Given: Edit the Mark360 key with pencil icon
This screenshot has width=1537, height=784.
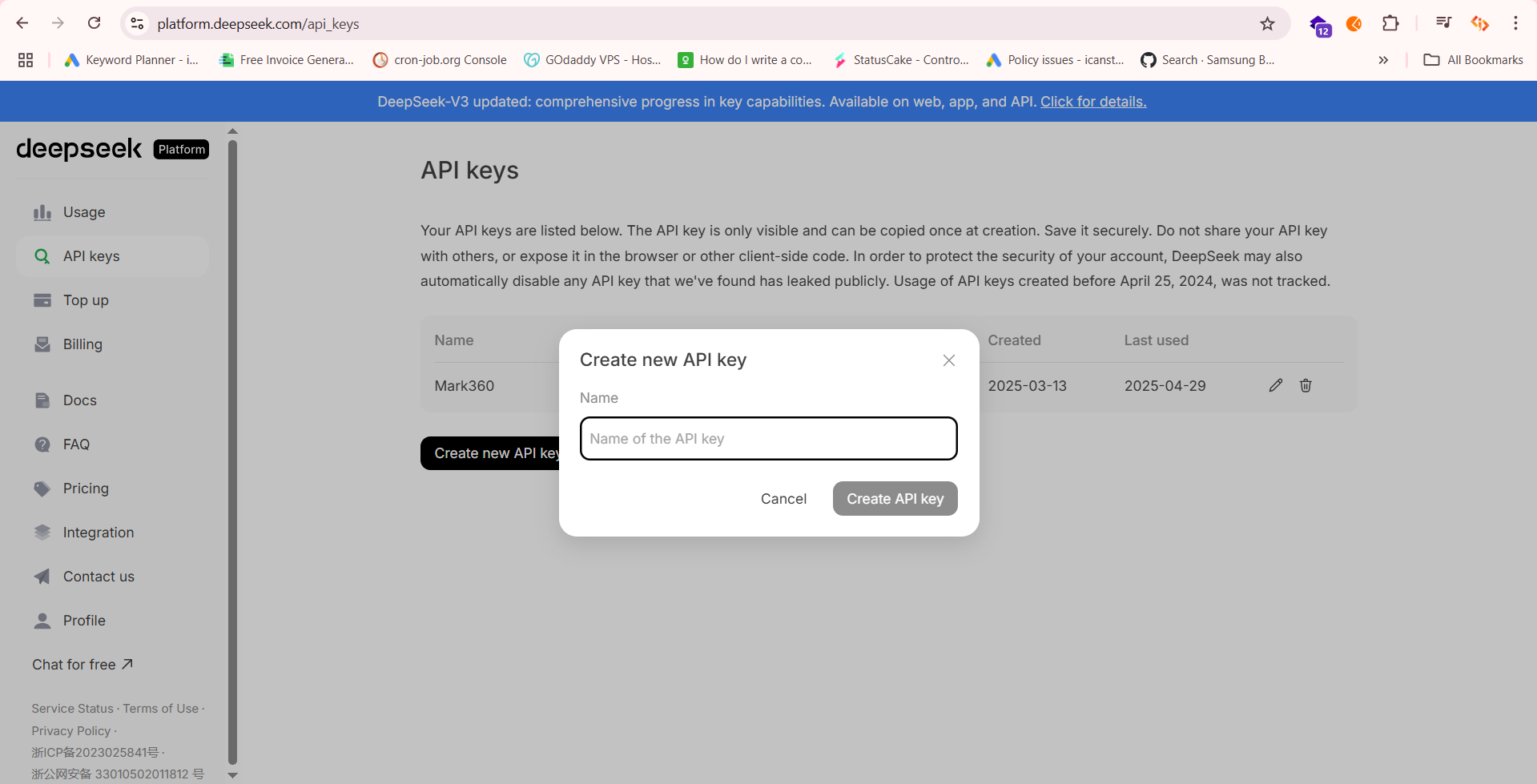Looking at the screenshot, I should pyautogui.click(x=1276, y=386).
